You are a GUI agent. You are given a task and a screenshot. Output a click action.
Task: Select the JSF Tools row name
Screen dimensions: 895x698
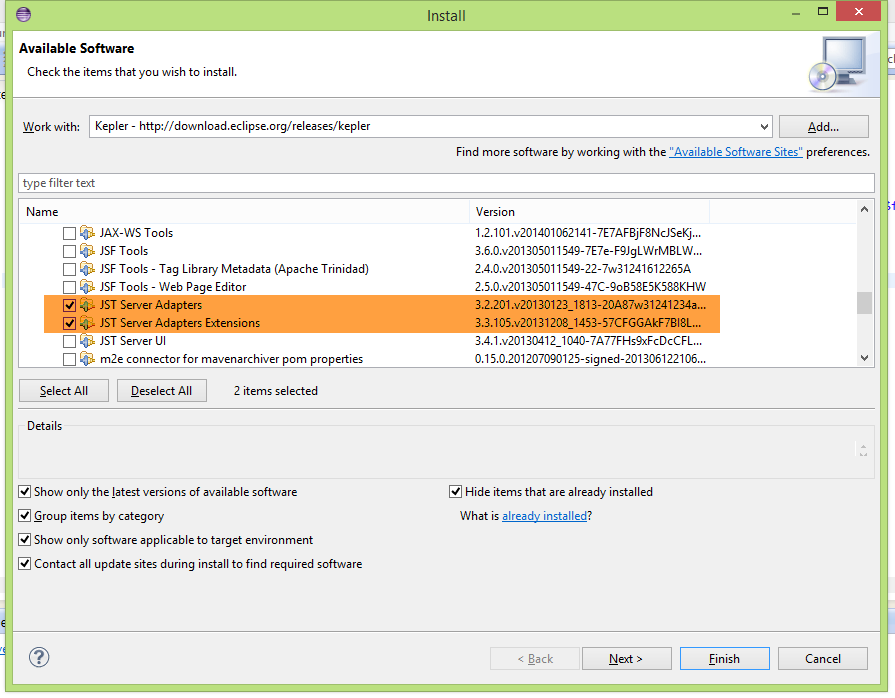[x=124, y=251]
